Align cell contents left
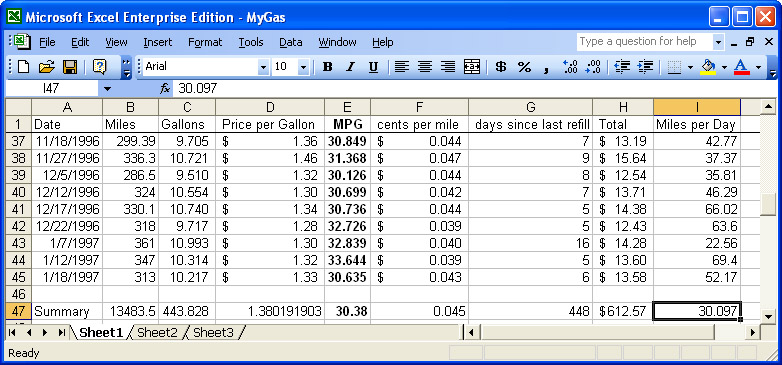782x365 pixels. (x=402, y=67)
